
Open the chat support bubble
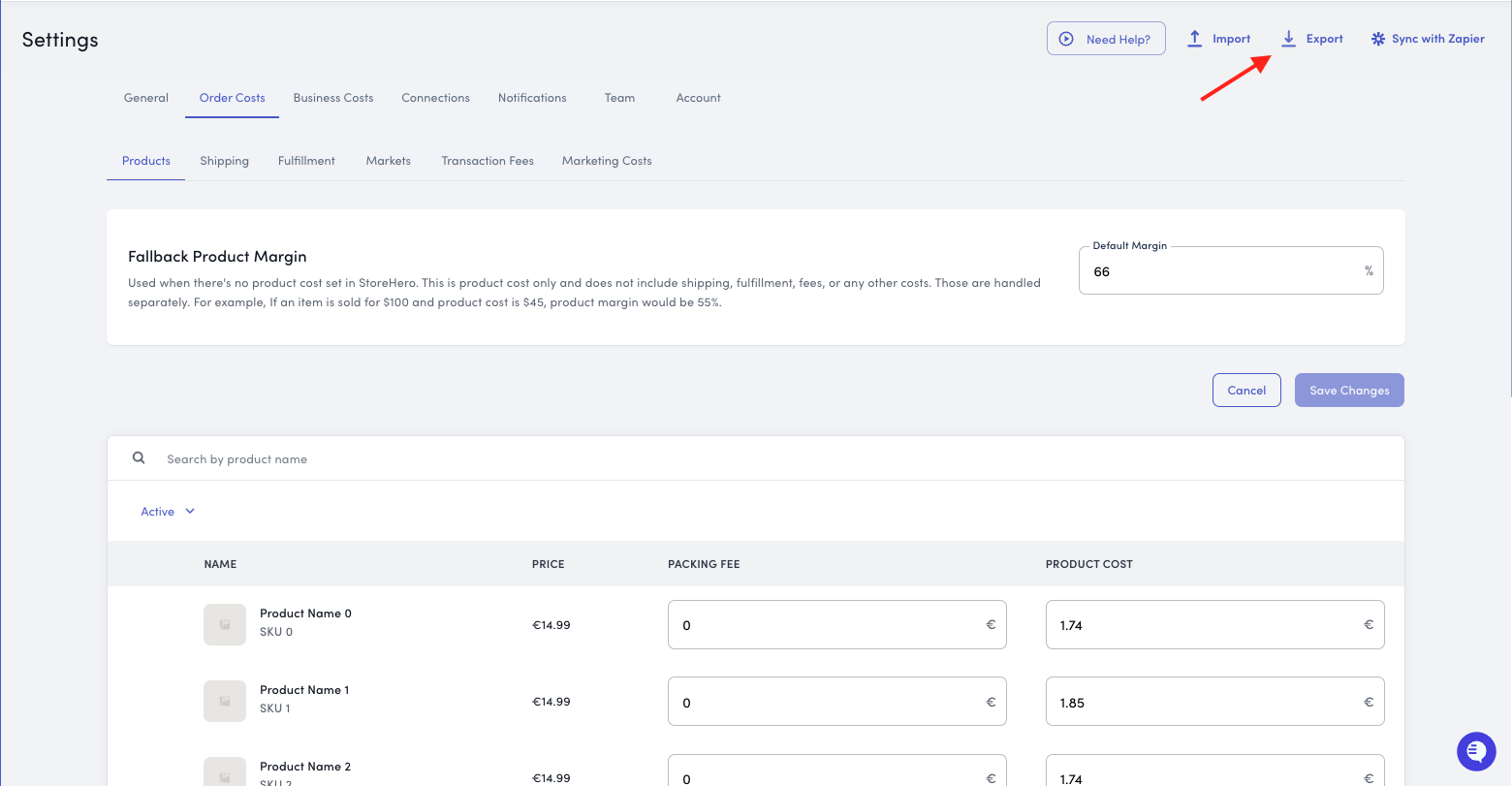pyautogui.click(x=1476, y=751)
